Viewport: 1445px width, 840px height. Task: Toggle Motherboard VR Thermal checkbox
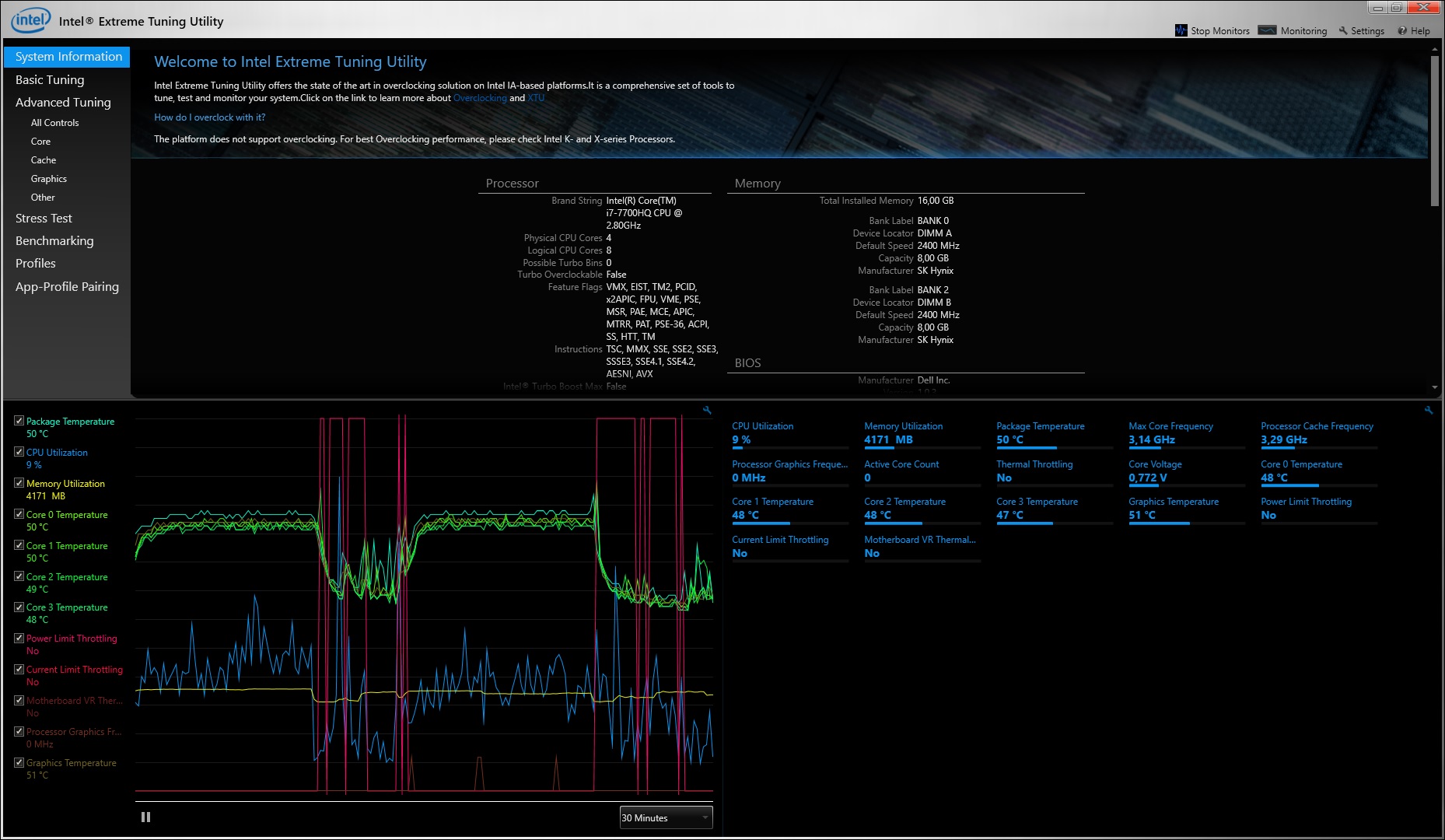19,700
